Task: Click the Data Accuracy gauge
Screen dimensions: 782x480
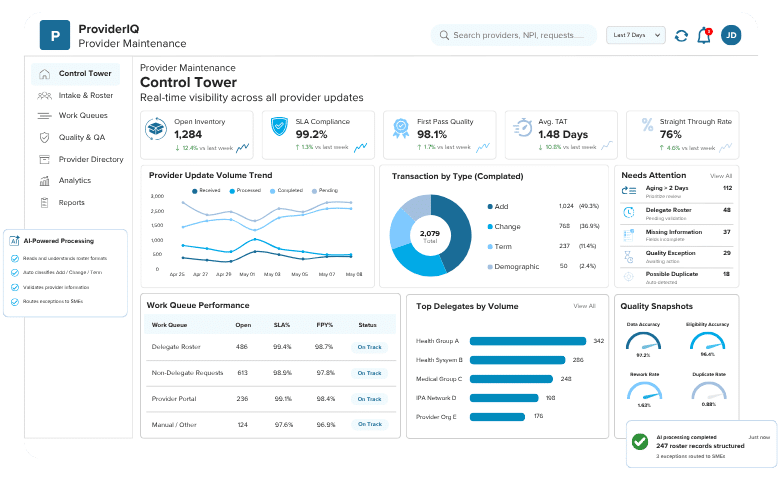Action: 643,341
